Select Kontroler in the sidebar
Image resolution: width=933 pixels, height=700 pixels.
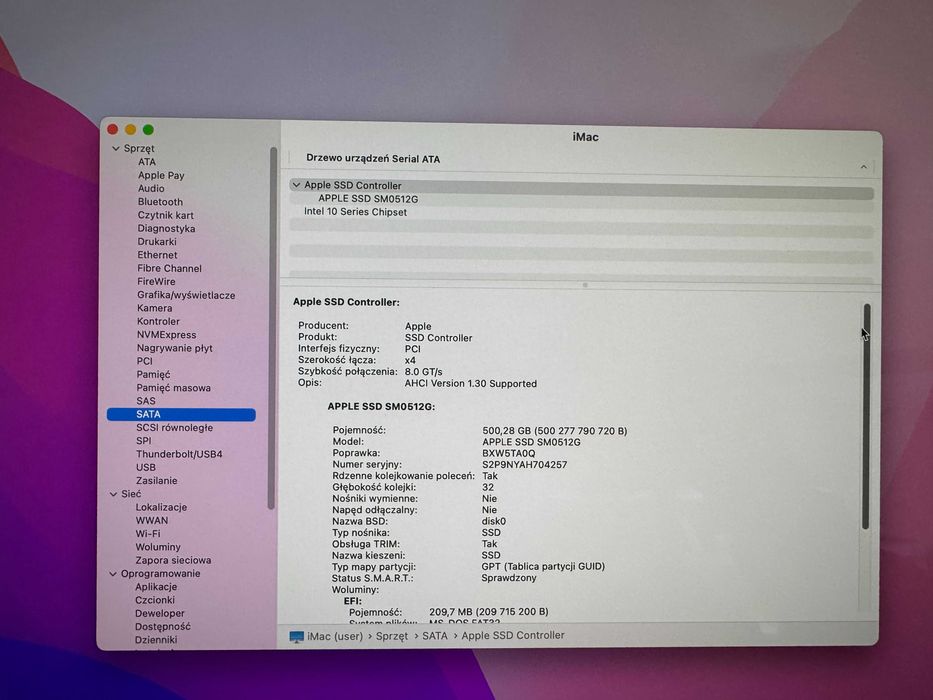click(x=158, y=321)
